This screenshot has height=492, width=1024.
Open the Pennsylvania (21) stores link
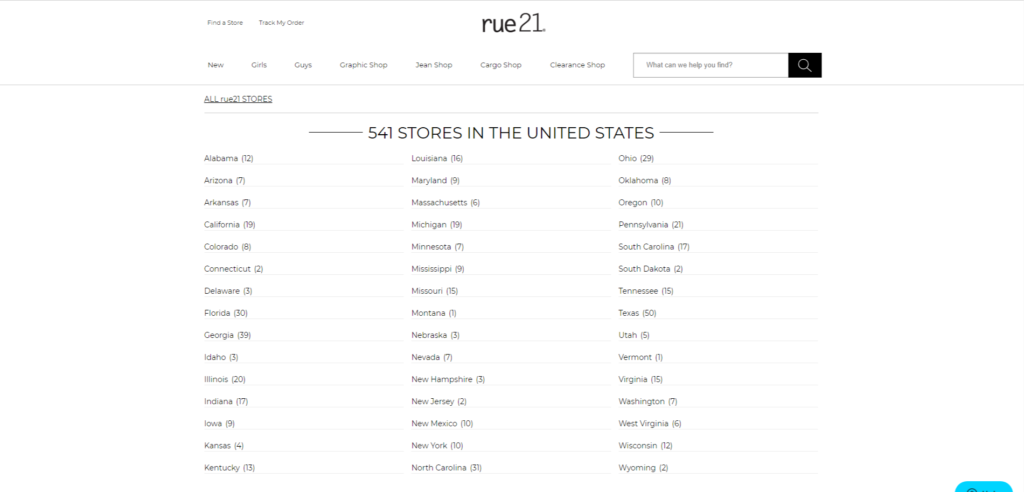pyautogui.click(x=650, y=225)
